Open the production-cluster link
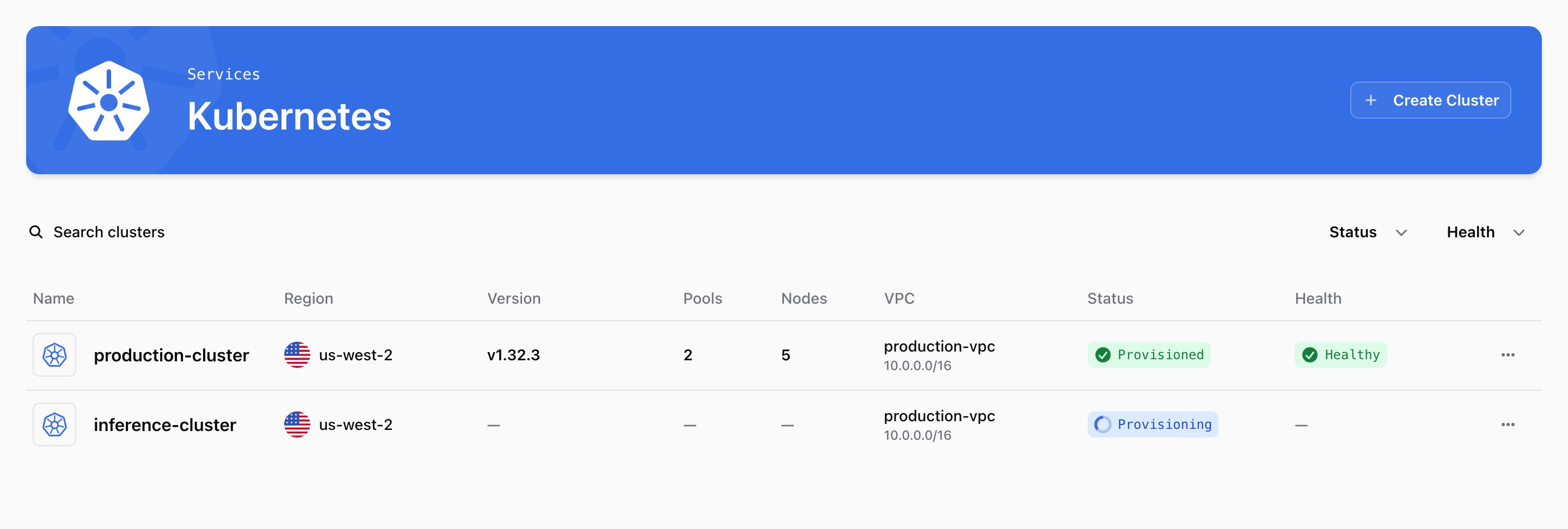The image size is (1568, 529). point(171,355)
